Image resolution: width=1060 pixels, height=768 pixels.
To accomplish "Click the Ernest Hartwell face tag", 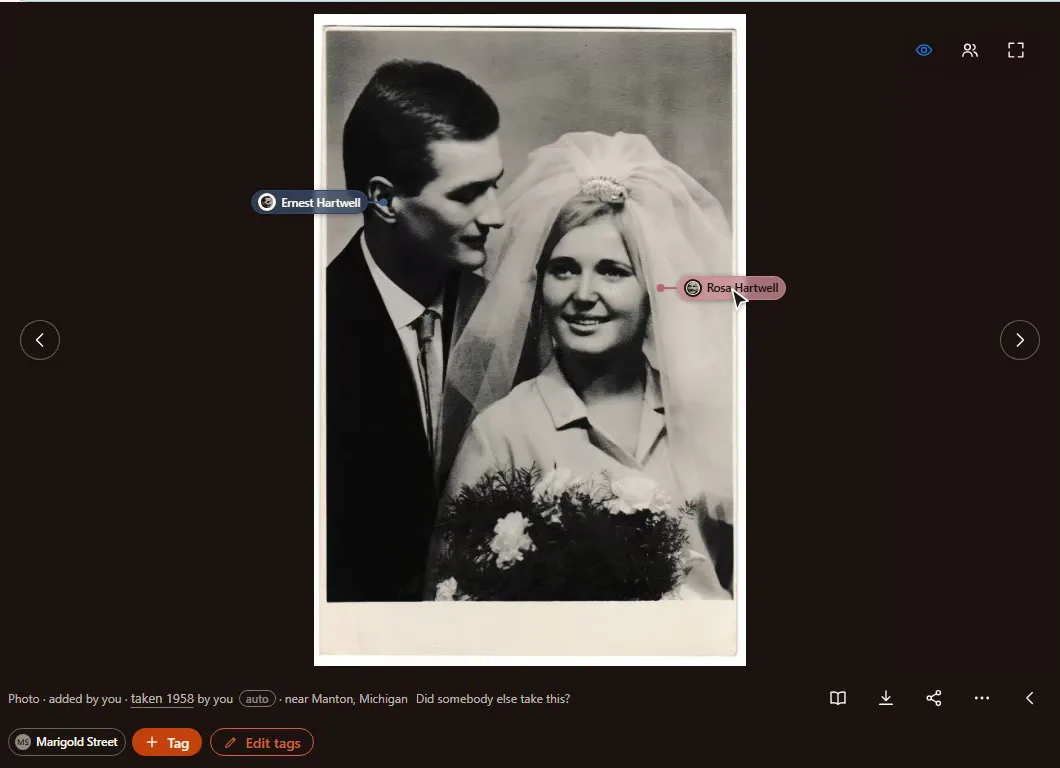I will pos(310,202).
